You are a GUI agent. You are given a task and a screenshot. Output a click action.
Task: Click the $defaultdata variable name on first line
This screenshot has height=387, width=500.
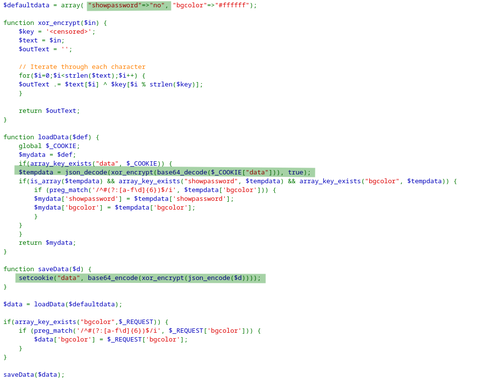tap(26, 5)
